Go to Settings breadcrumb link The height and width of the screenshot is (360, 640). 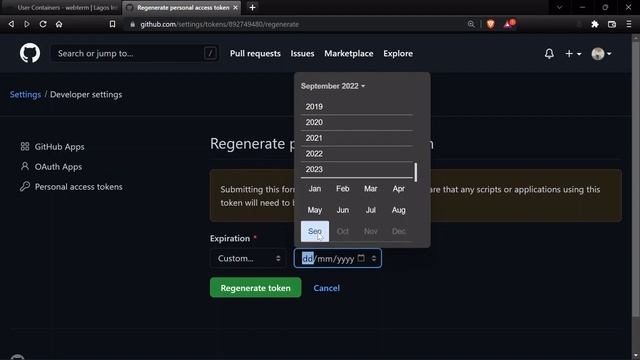25,94
